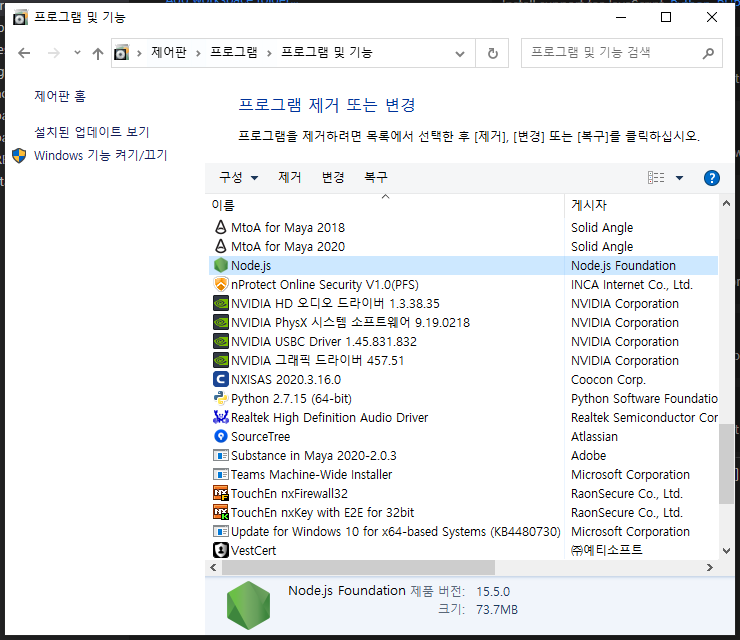This screenshot has width=740, height=640.
Task: Click the Substance in Maya icon
Action: click(220, 455)
